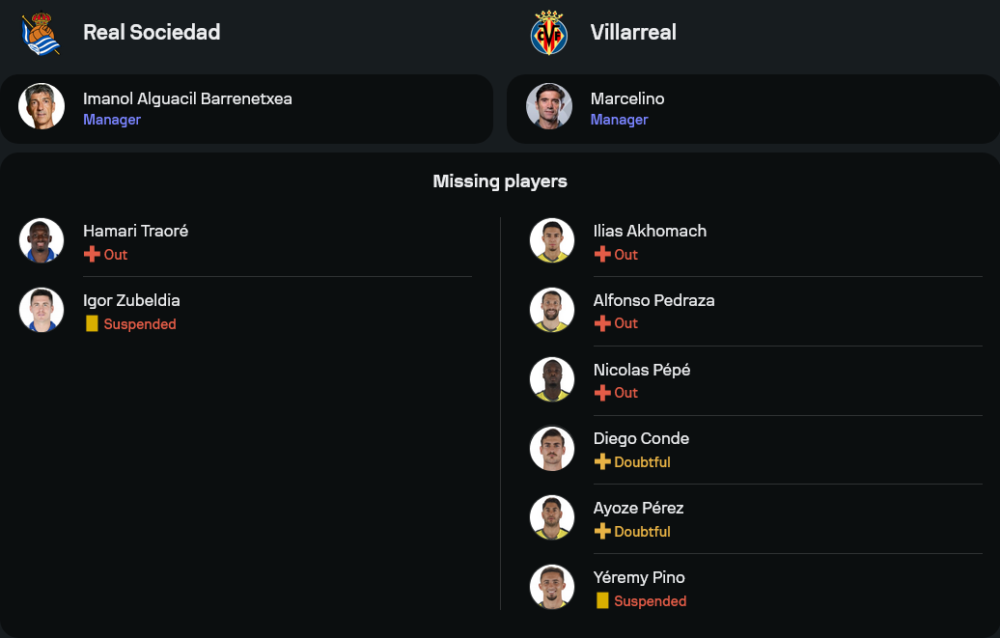Click Marcelino's manager photo

[x=550, y=107]
